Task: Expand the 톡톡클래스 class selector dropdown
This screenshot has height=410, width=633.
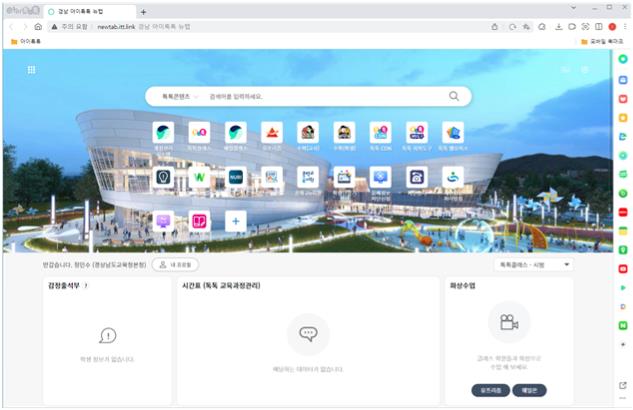Action: [534, 265]
